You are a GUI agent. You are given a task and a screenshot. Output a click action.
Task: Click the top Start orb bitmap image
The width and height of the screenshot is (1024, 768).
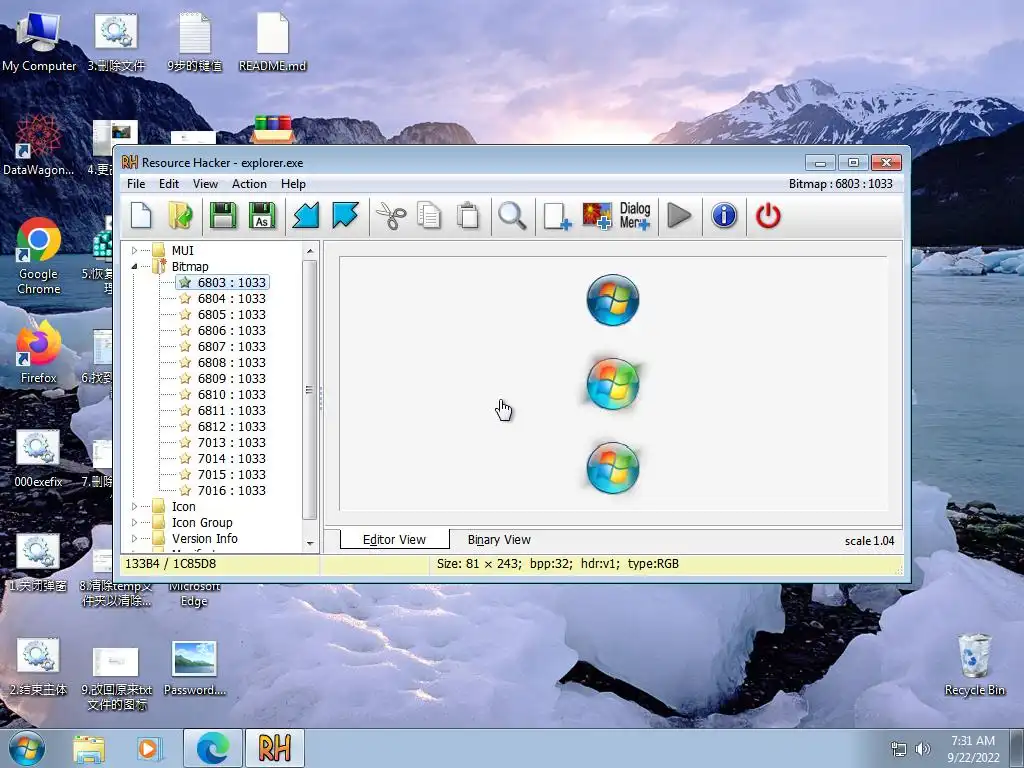coord(613,300)
